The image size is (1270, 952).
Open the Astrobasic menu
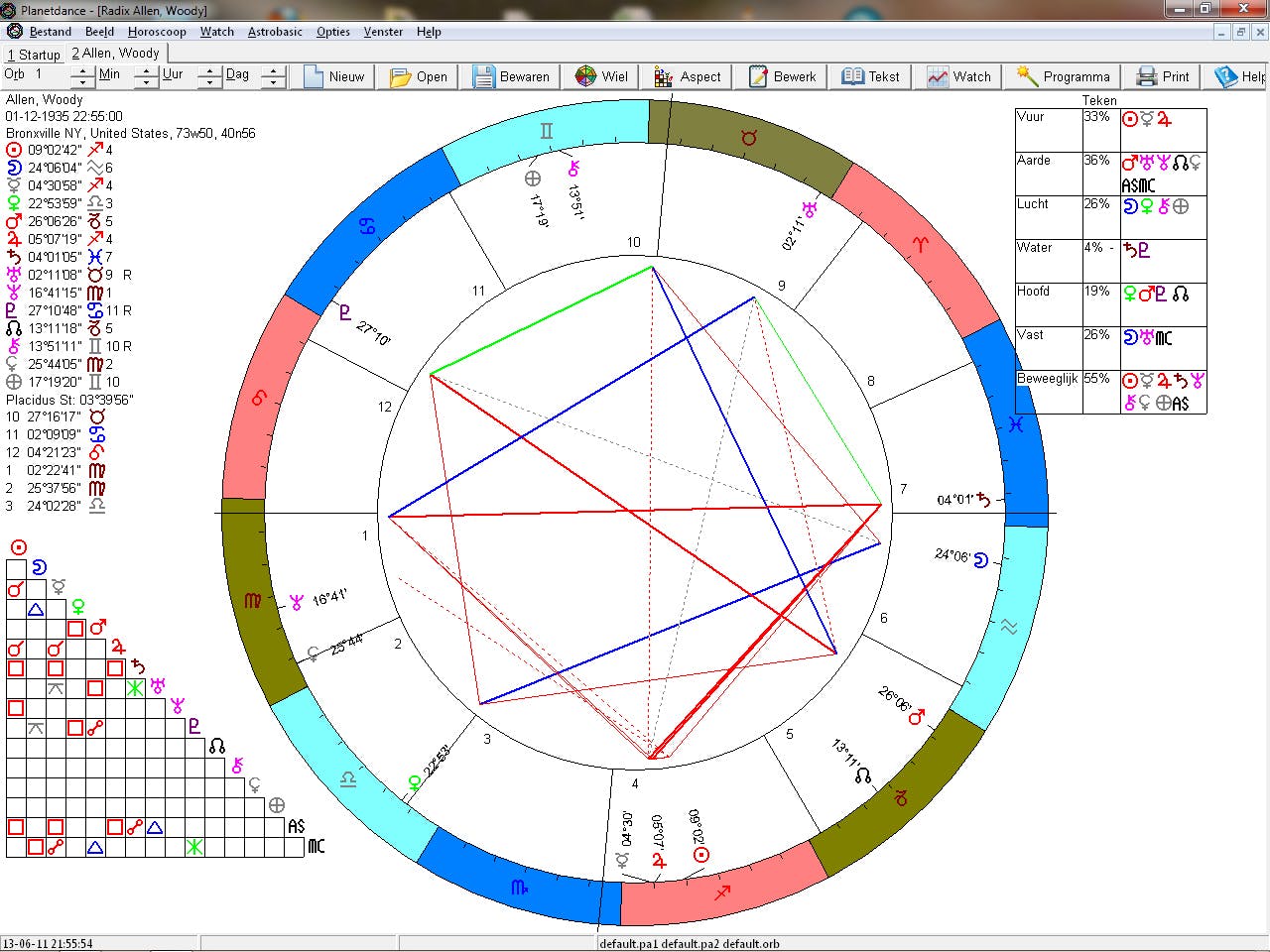coord(275,32)
